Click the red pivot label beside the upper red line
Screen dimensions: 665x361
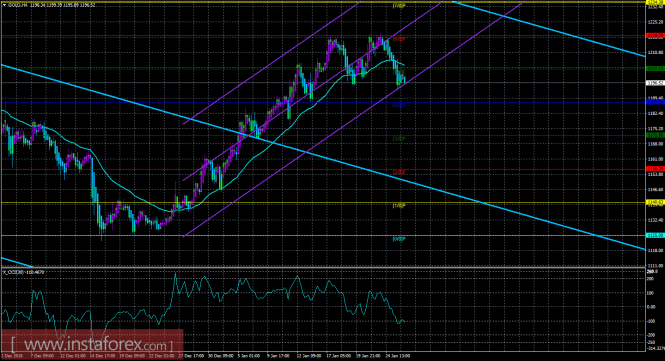pos(399,39)
